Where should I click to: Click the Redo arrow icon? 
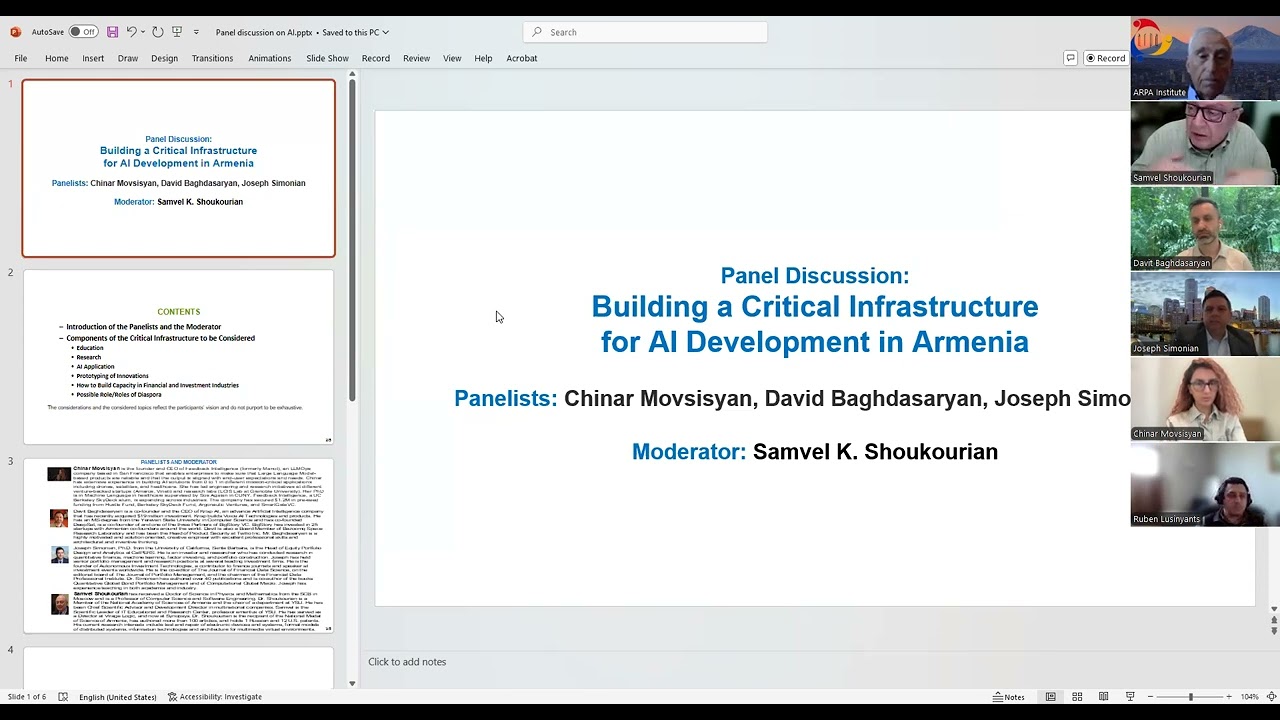point(157,32)
